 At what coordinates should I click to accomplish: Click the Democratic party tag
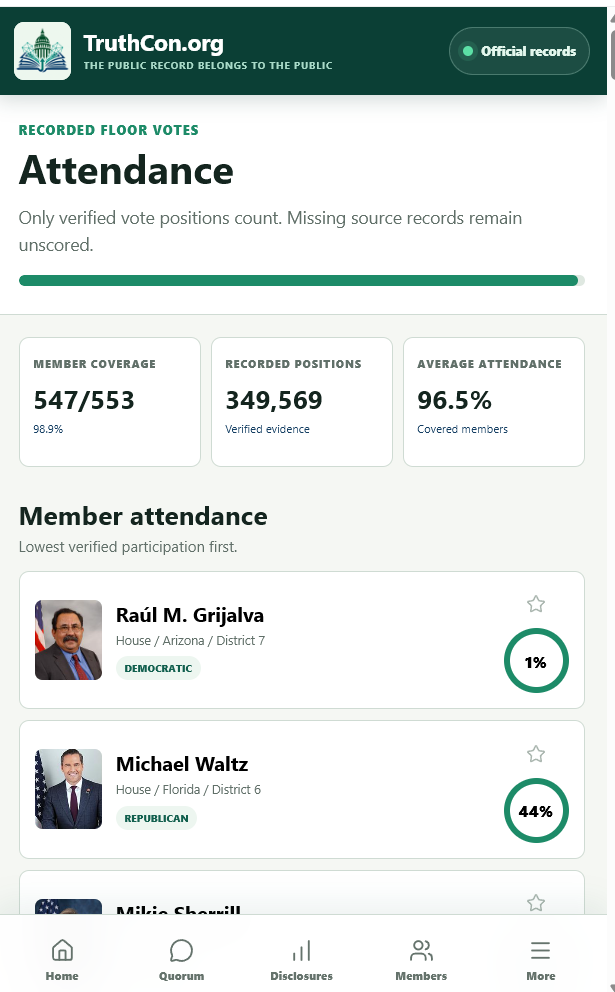click(x=158, y=668)
